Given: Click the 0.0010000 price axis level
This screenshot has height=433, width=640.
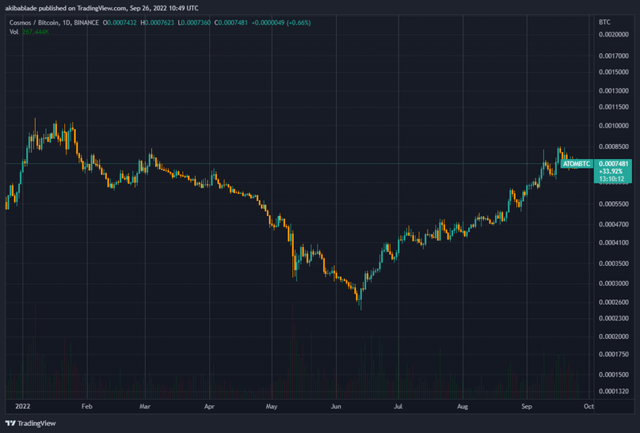Looking at the screenshot, I should [x=615, y=126].
